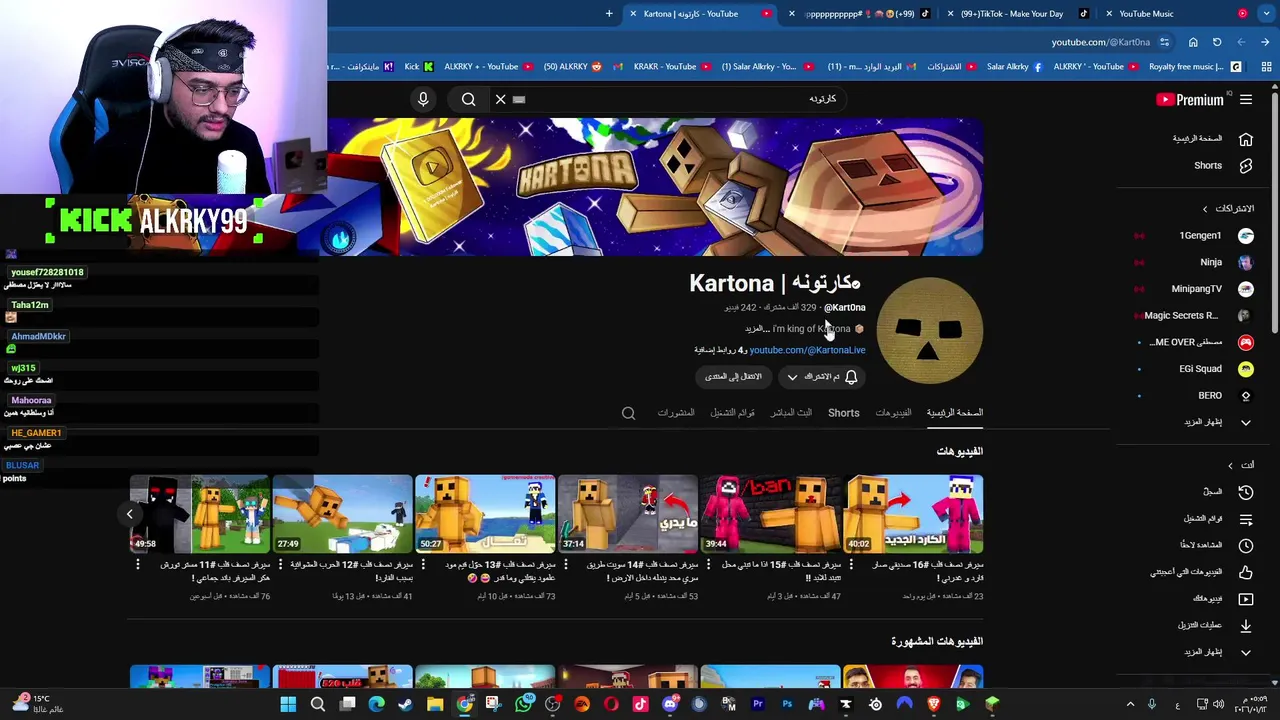
Task: Open the YouTube hamburger guide menu
Action: (1246, 99)
